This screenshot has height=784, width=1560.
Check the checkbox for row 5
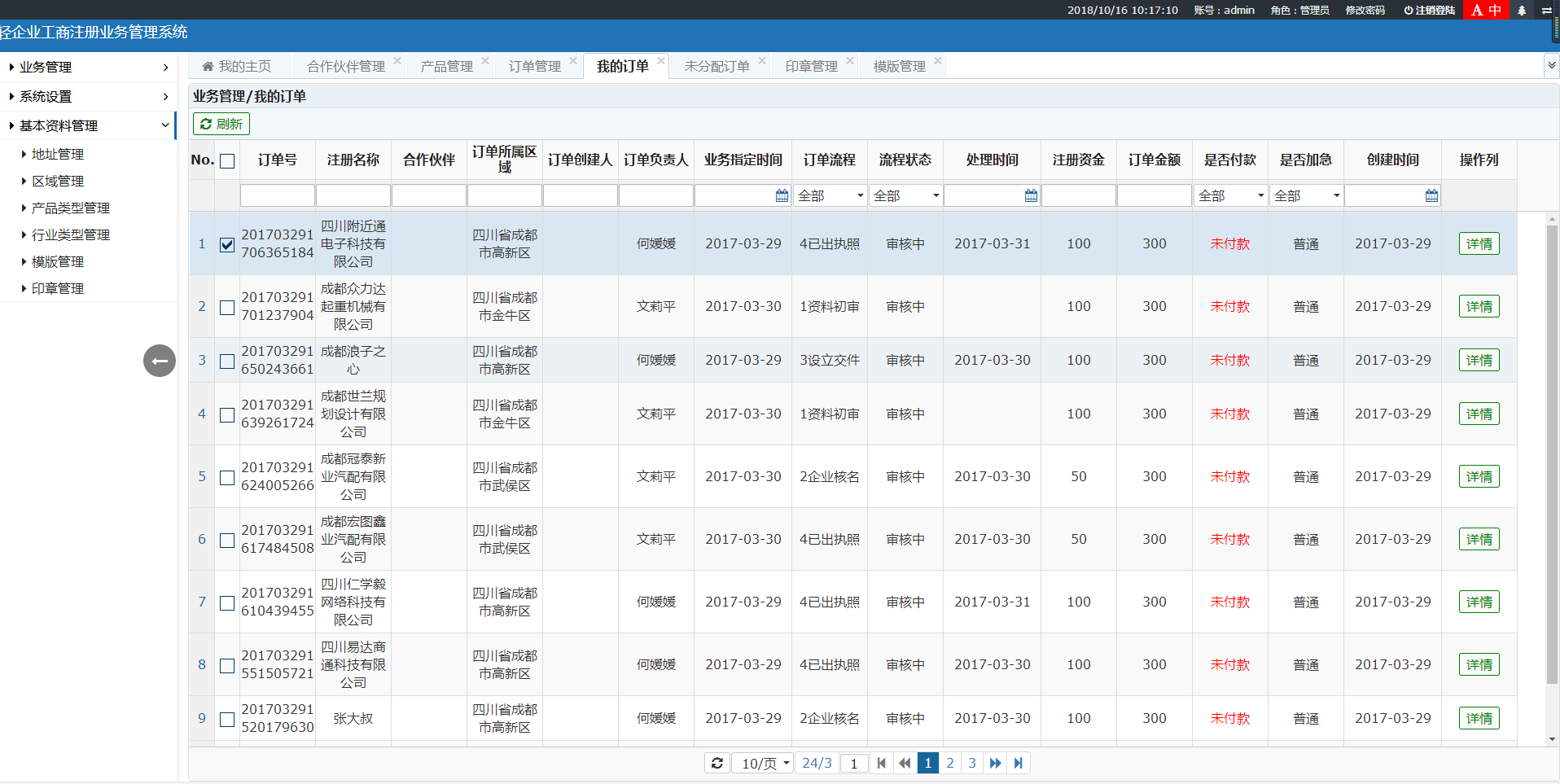click(x=227, y=477)
